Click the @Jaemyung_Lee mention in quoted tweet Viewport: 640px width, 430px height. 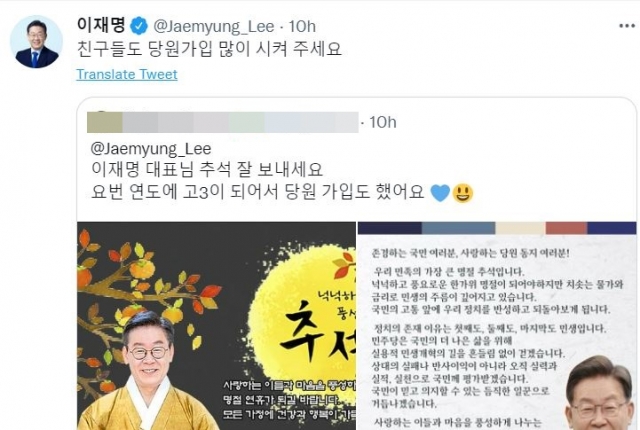[151, 149]
